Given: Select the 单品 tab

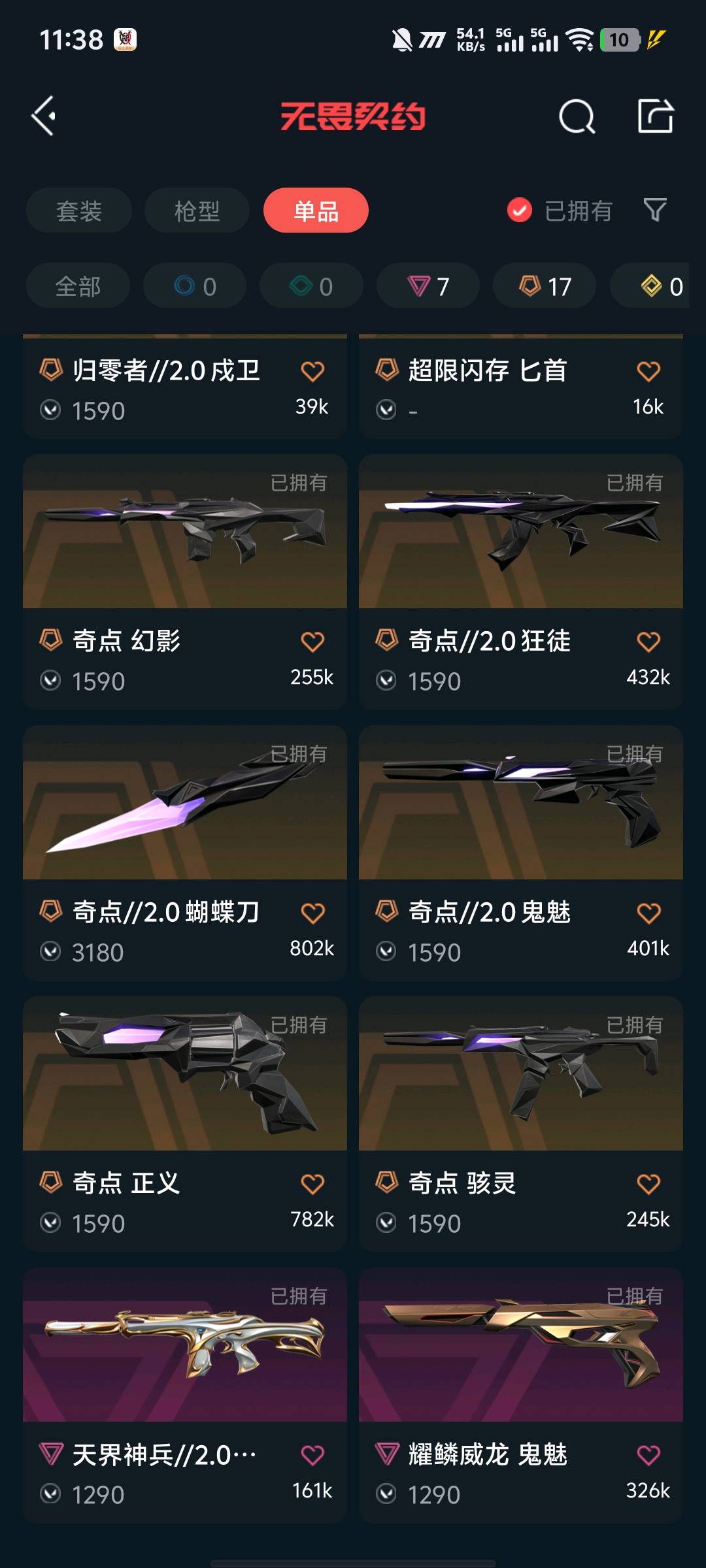Looking at the screenshot, I should coord(316,210).
